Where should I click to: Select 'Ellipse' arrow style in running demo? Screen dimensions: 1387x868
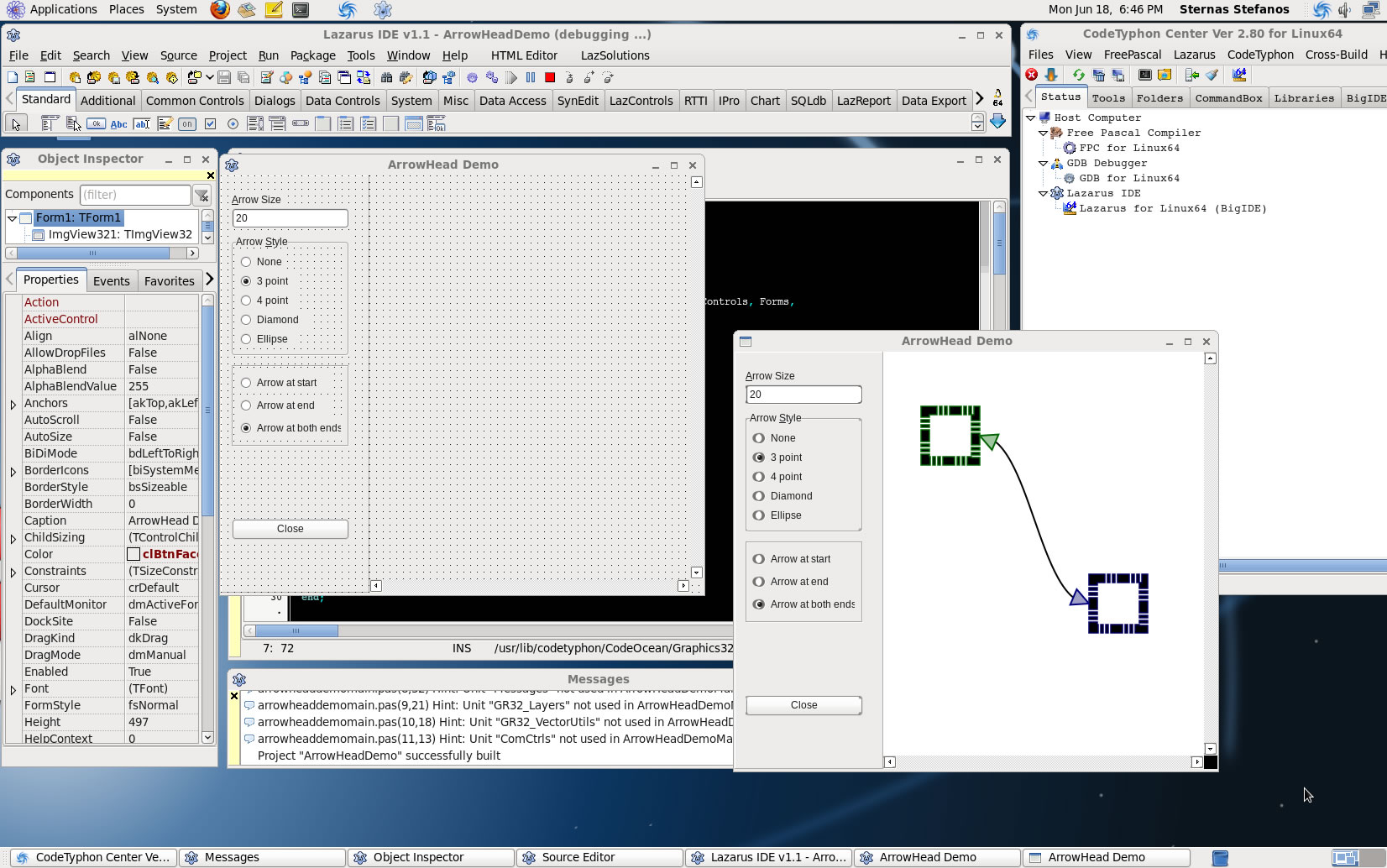pos(759,515)
